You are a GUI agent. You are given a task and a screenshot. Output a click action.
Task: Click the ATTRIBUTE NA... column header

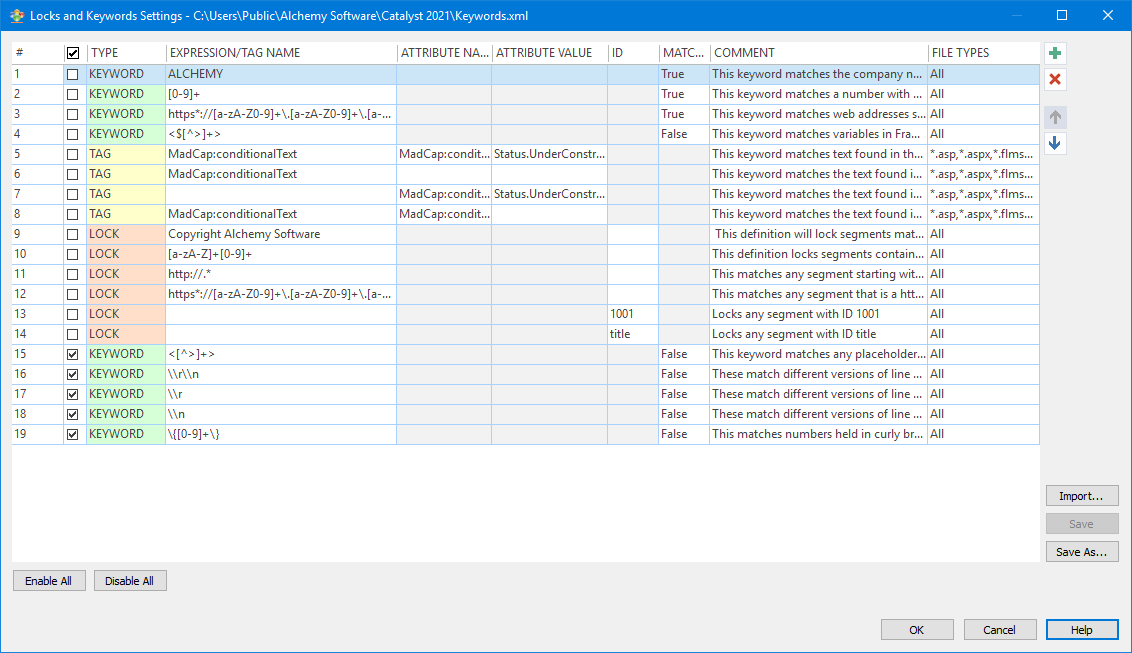click(x=444, y=53)
